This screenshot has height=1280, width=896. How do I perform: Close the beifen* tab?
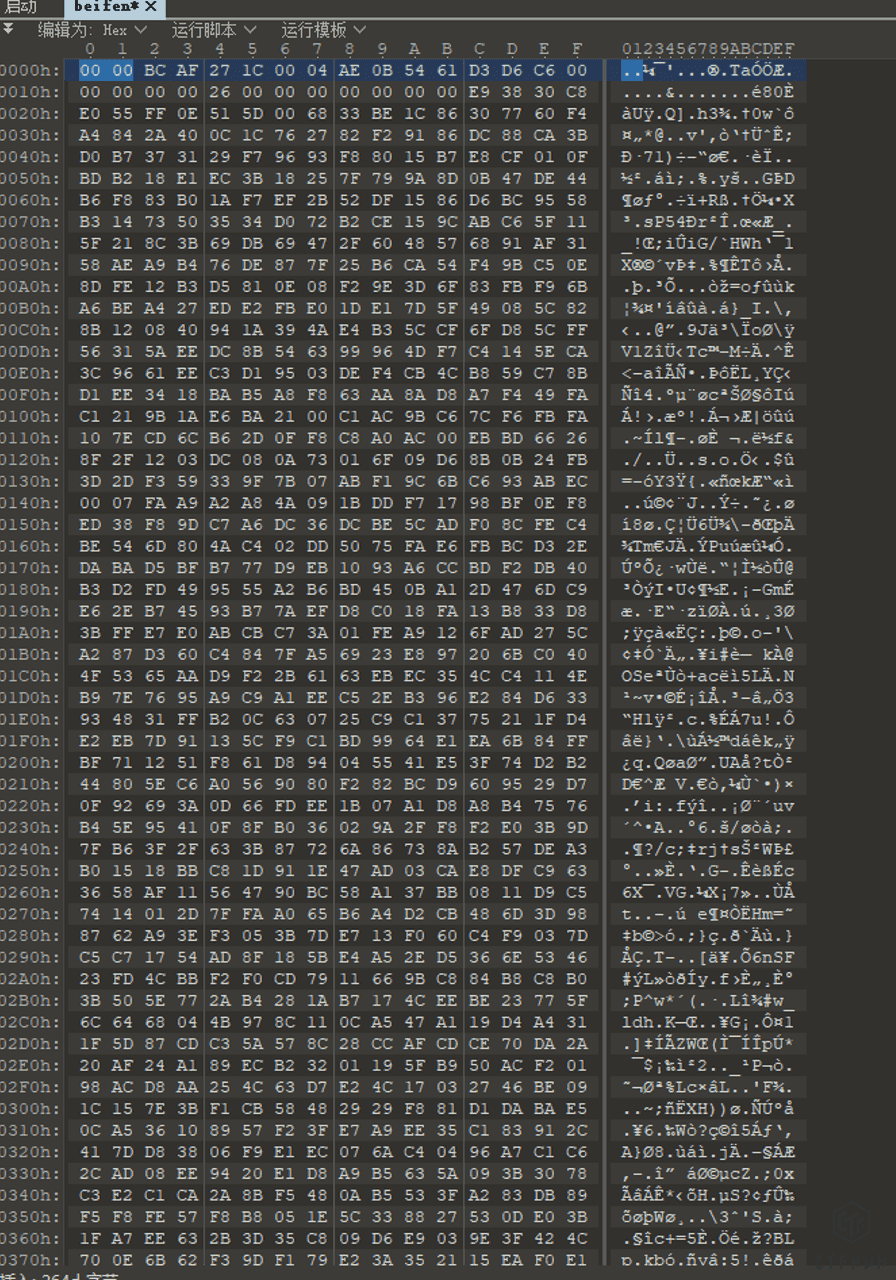tap(151, 7)
